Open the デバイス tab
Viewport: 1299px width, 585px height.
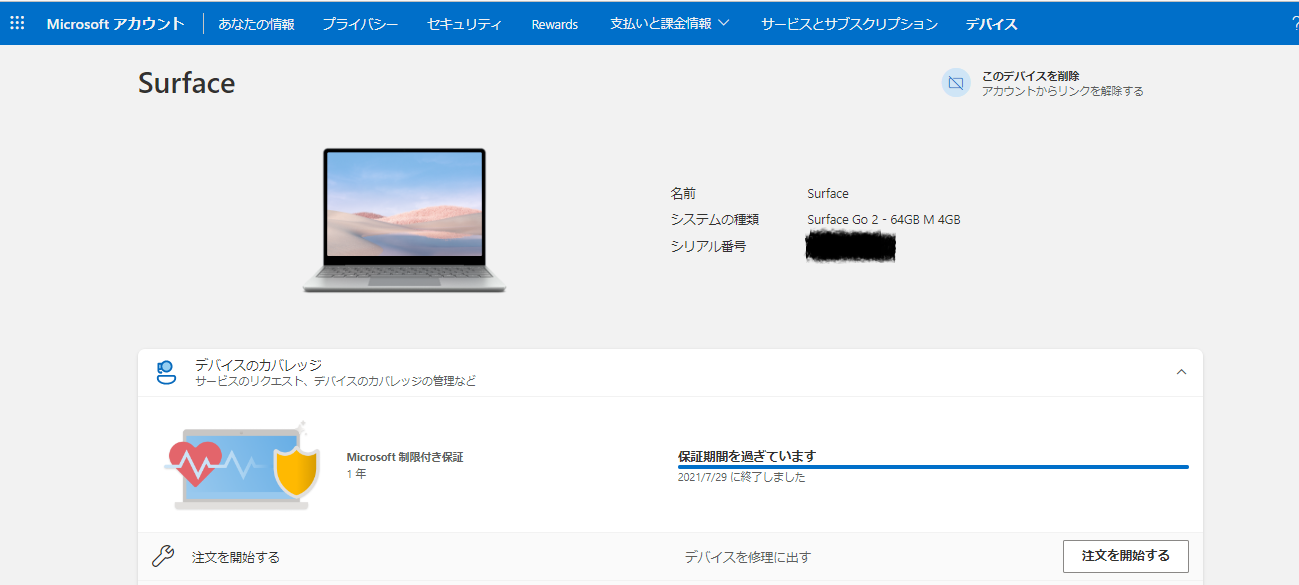(991, 24)
